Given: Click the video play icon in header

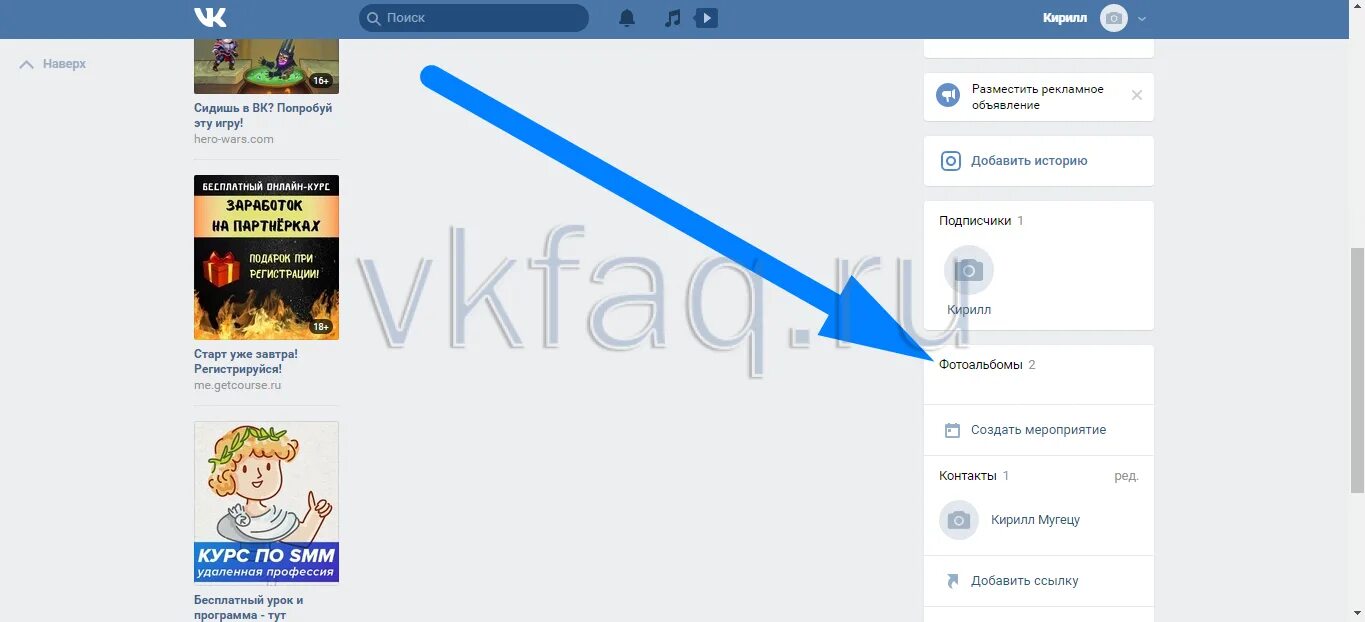Looking at the screenshot, I should (706, 18).
